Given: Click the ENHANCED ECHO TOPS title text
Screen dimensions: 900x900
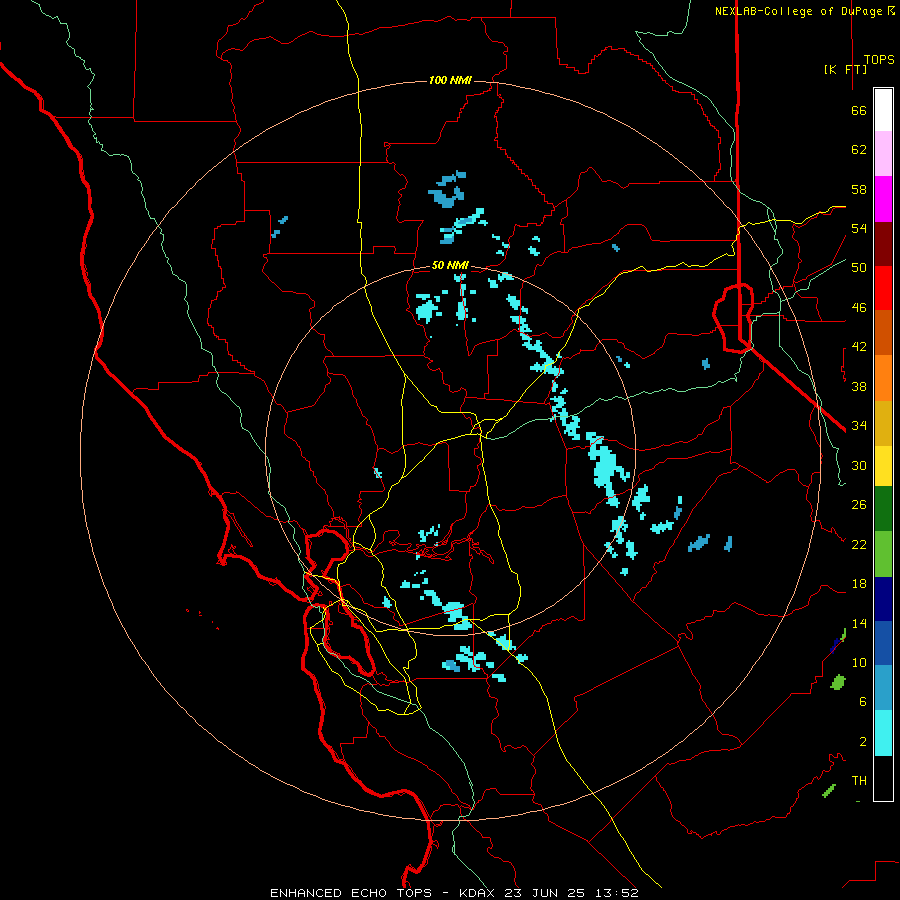Looking at the screenshot, I should pos(351,893).
